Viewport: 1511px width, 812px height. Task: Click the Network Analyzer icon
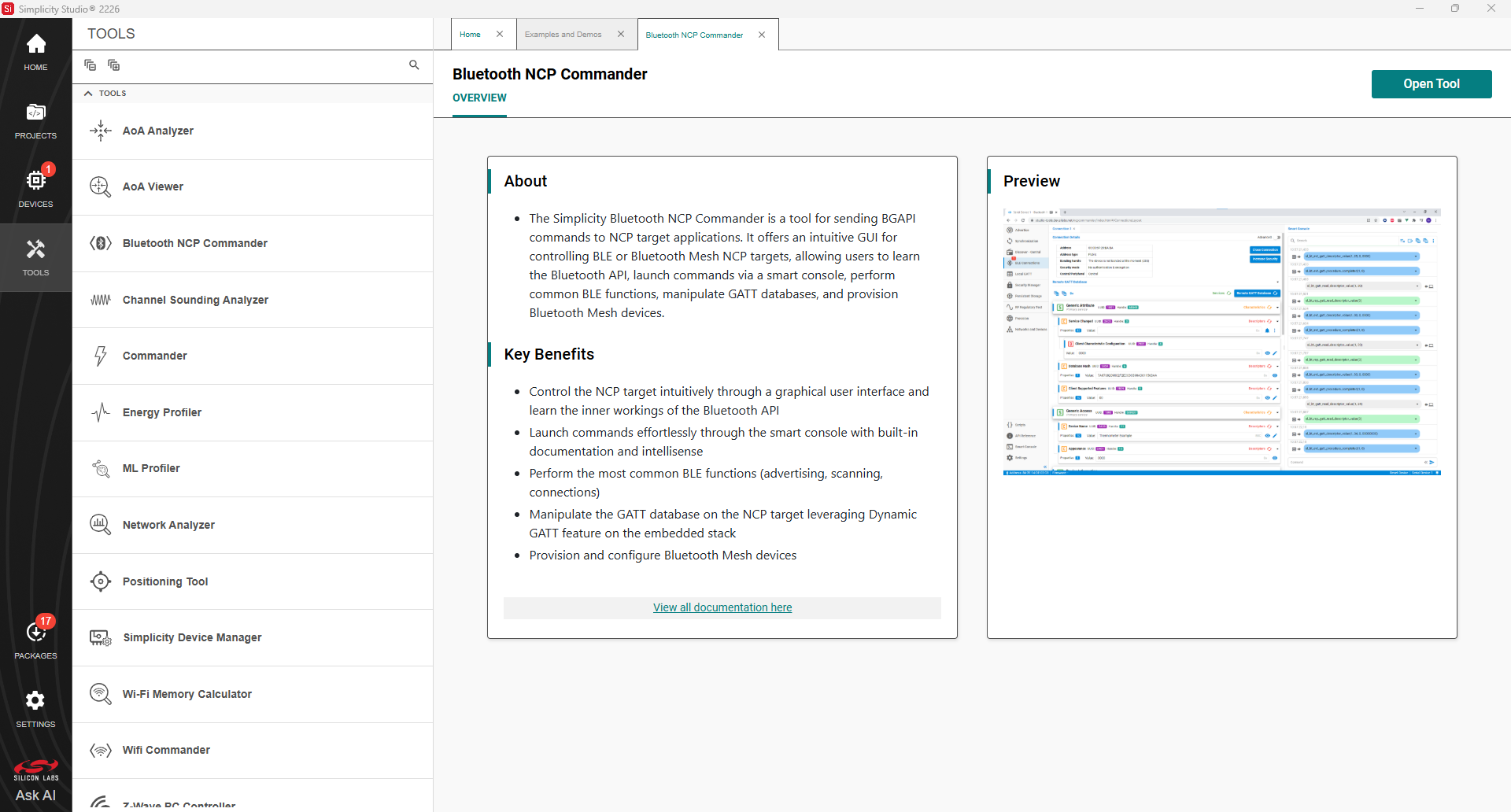(101, 525)
